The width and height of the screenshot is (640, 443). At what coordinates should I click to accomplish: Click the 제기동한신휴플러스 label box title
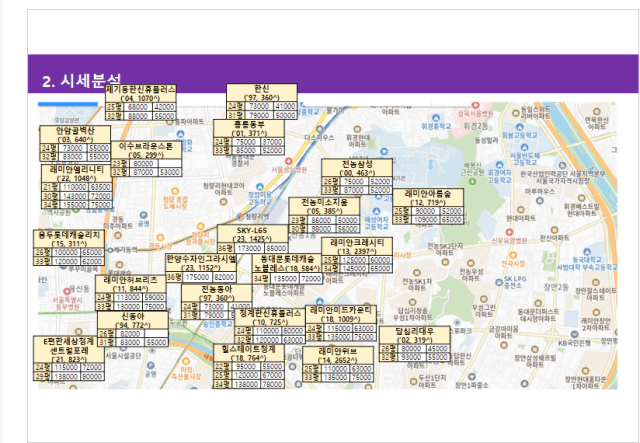(x=141, y=89)
